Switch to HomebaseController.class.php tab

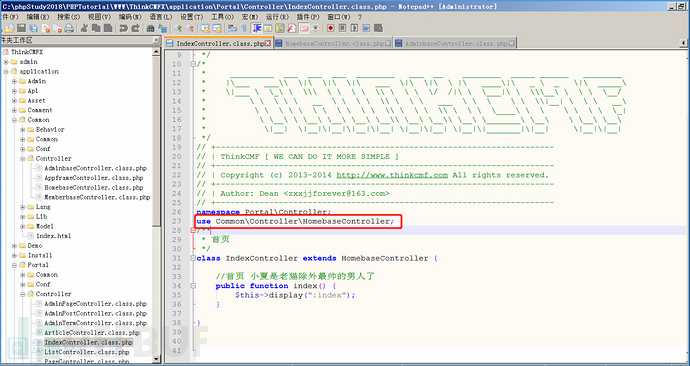click(x=333, y=44)
